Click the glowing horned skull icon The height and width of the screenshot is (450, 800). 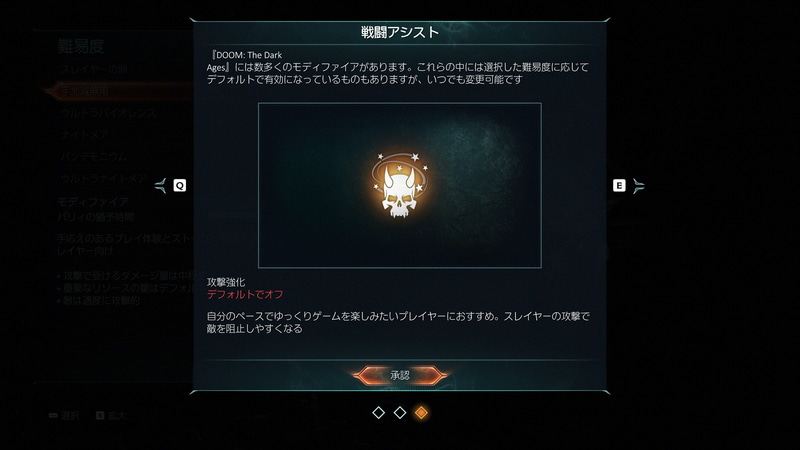coord(400,186)
